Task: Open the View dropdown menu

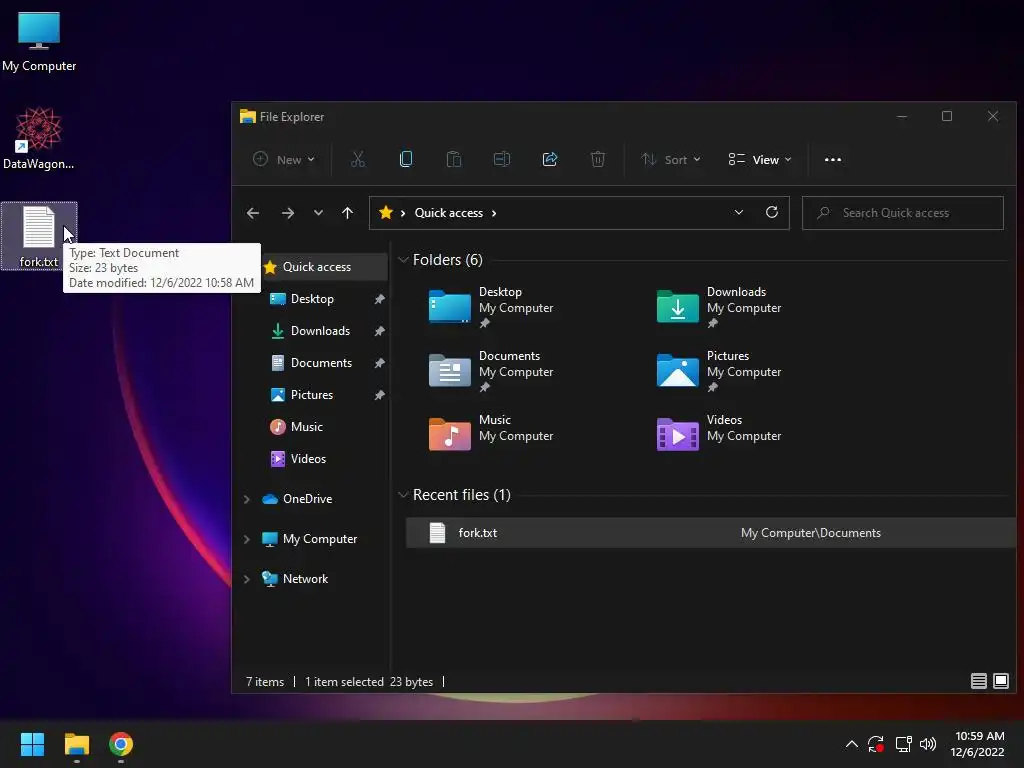Action: [x=760, y=159]
